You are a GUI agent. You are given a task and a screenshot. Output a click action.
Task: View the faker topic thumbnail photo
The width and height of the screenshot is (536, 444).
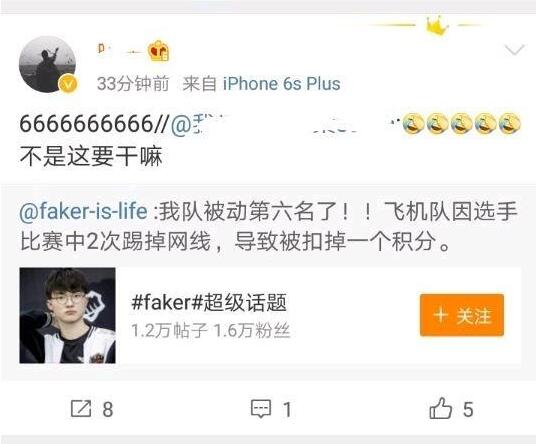(x=67, y=315)
